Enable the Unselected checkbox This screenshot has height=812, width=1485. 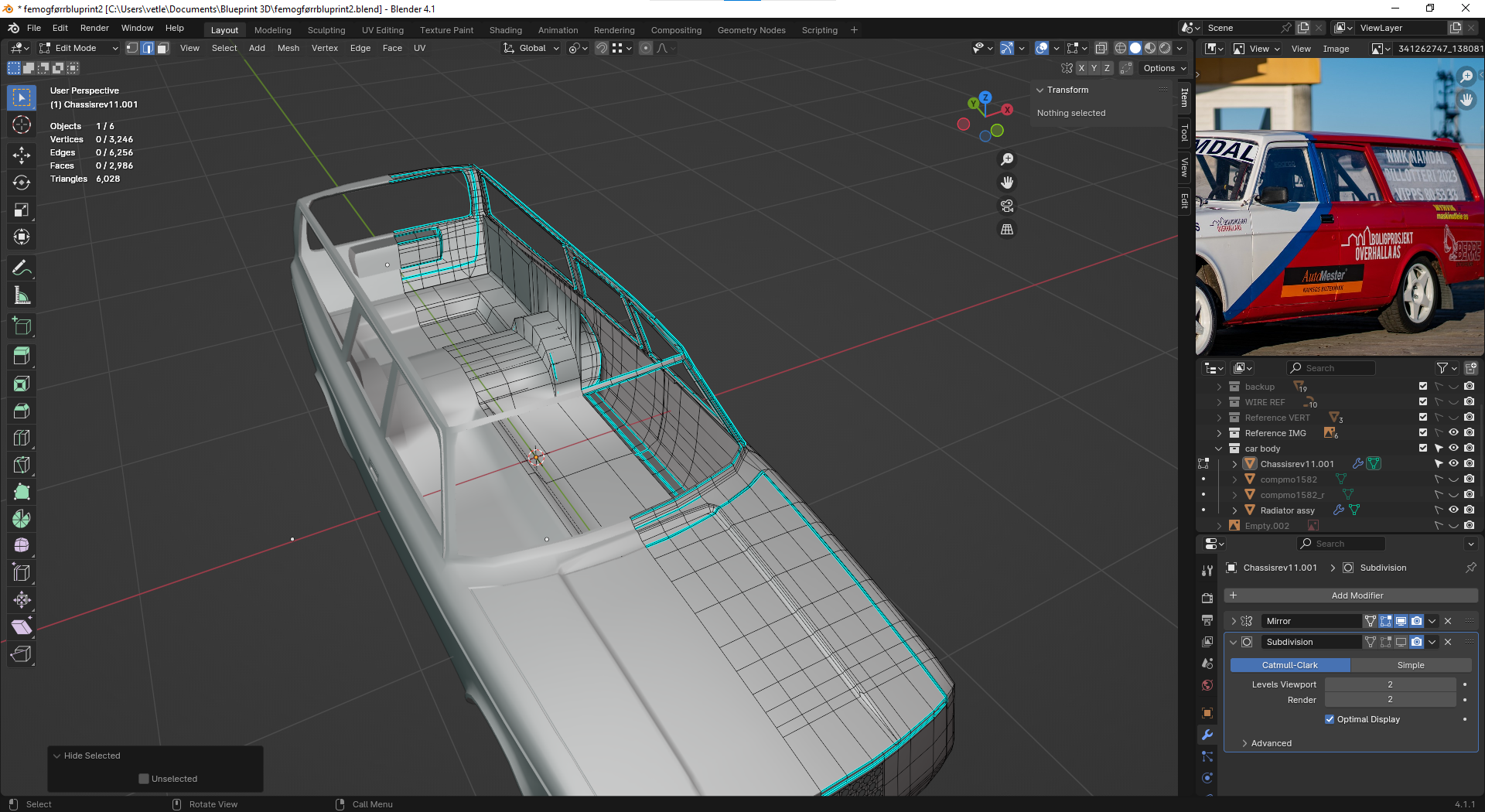(x=144, y=779)
